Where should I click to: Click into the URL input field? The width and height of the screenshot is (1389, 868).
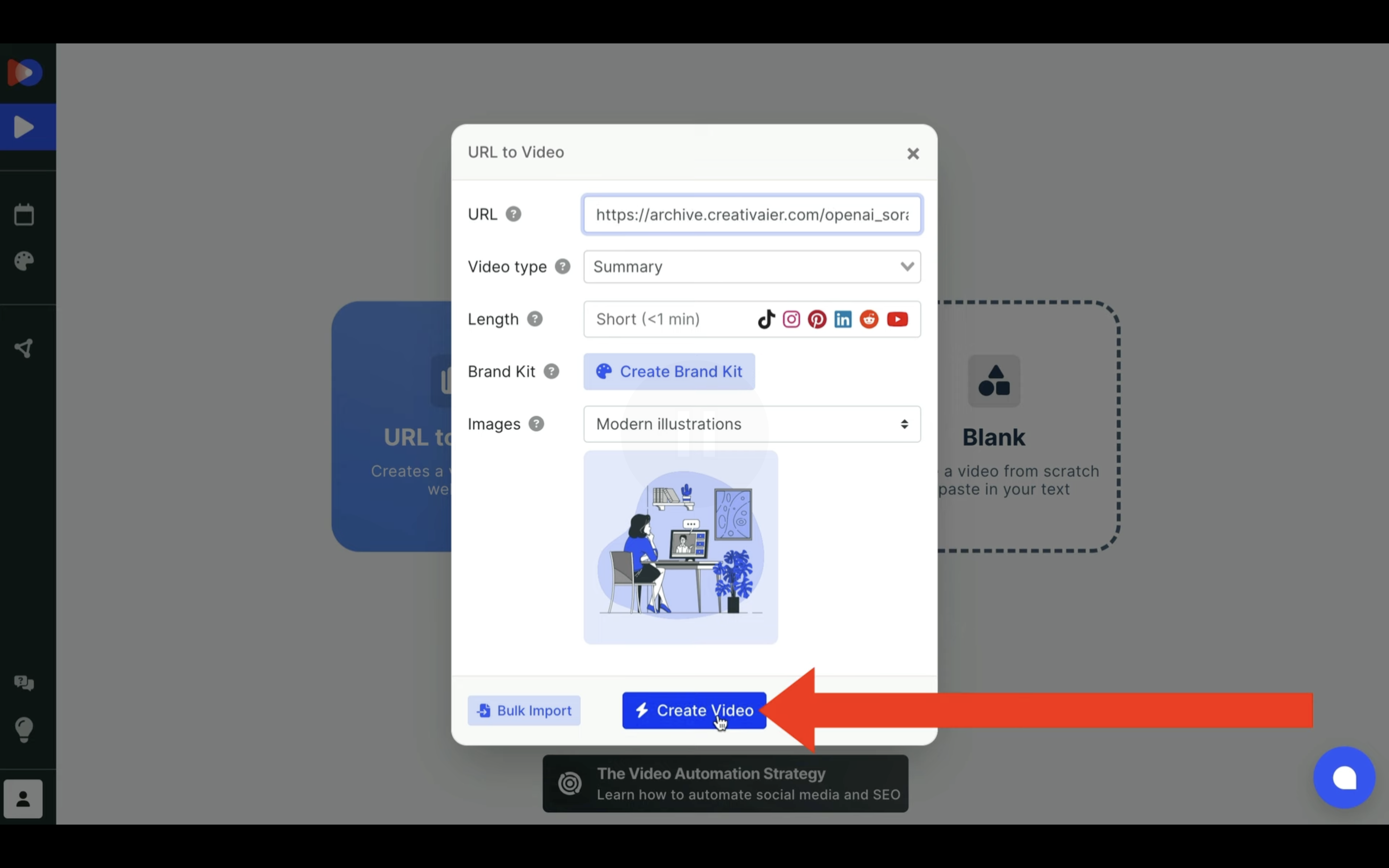(x=752, y=214)
